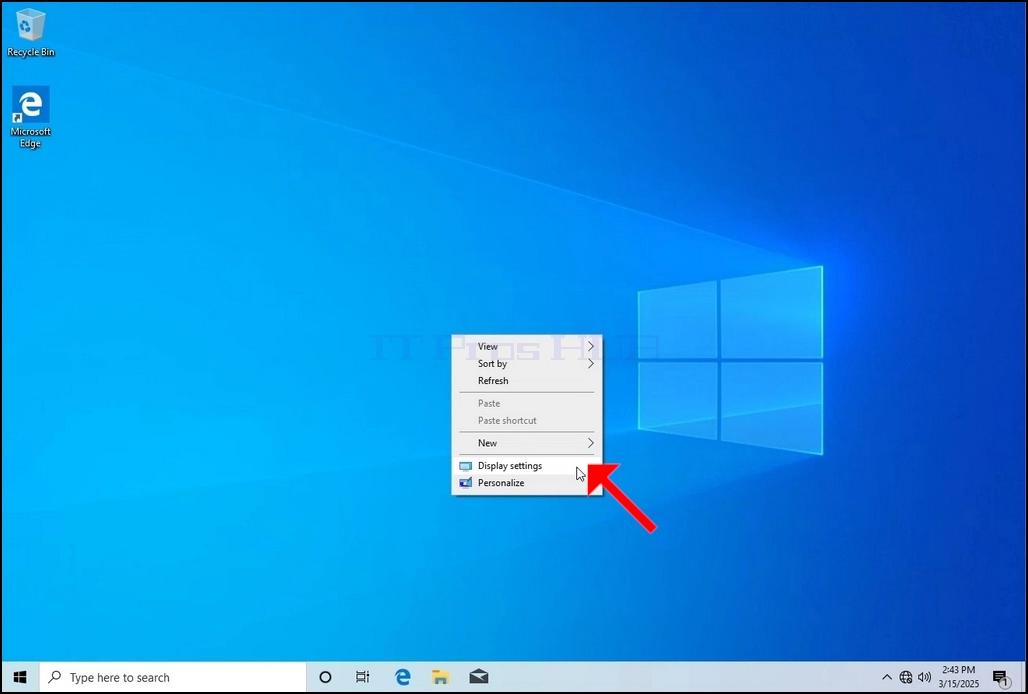Open the Recycle Bin desktop icon
This screenshot has width=1028, height=694.
(30, 33)
